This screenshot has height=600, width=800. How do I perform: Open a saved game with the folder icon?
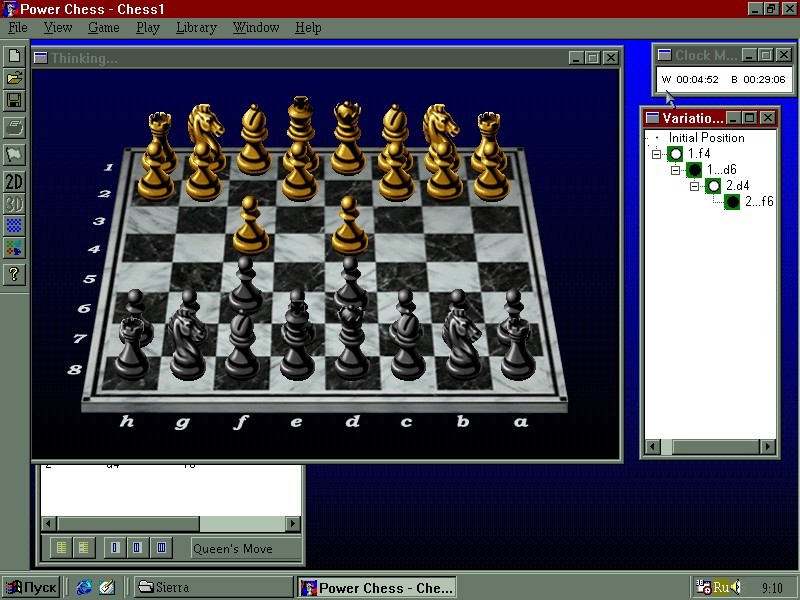[x=14, y=78]
